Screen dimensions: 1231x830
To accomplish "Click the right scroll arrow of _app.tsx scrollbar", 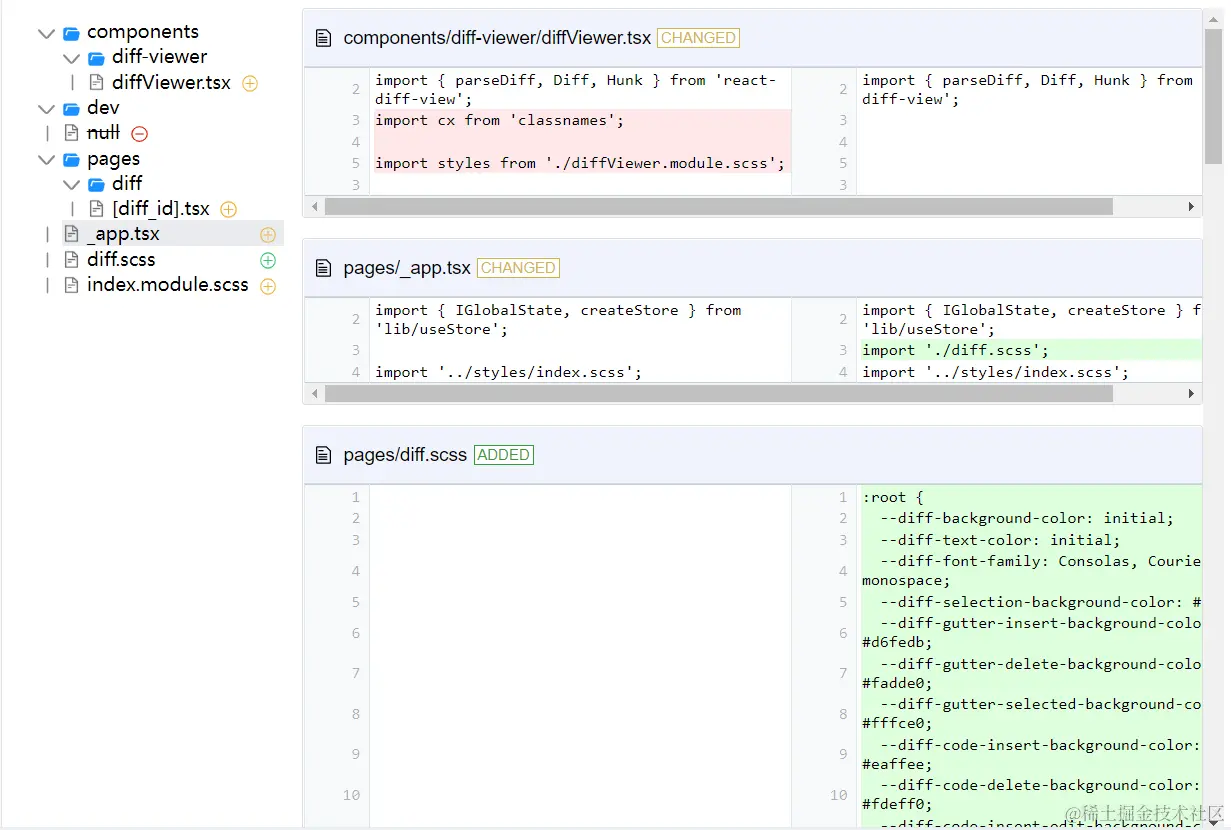I will coord(1191,394).
